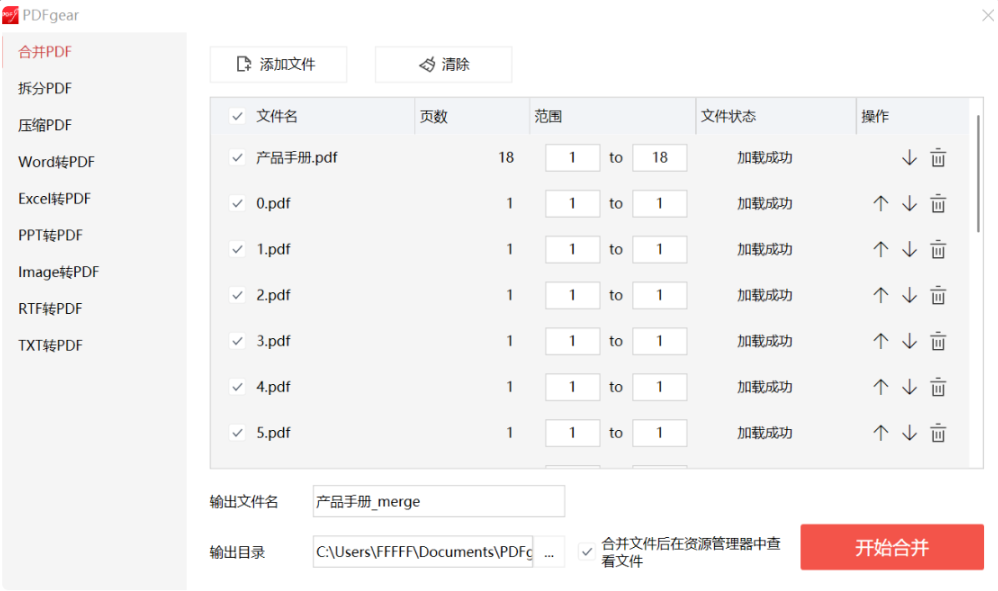This screenshot has width=998, height=591.
Task: Move 2.pdf up one position
Action: tap(880, 295)
